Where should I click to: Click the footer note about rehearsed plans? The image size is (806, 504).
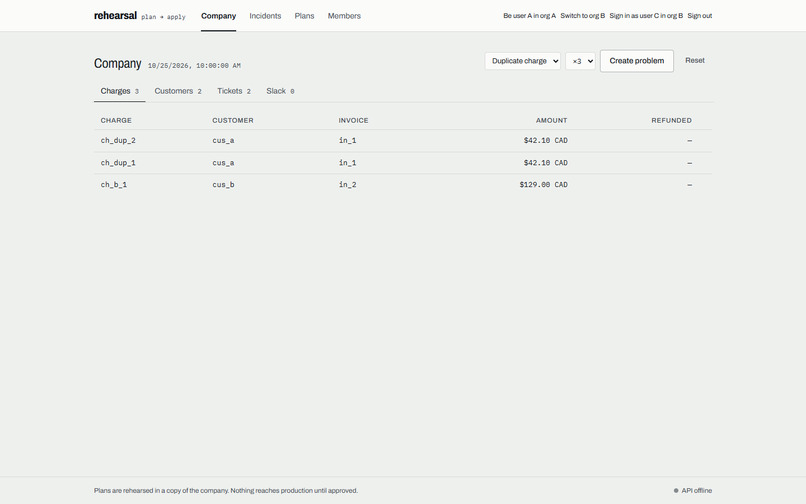[x=226, y=491]
